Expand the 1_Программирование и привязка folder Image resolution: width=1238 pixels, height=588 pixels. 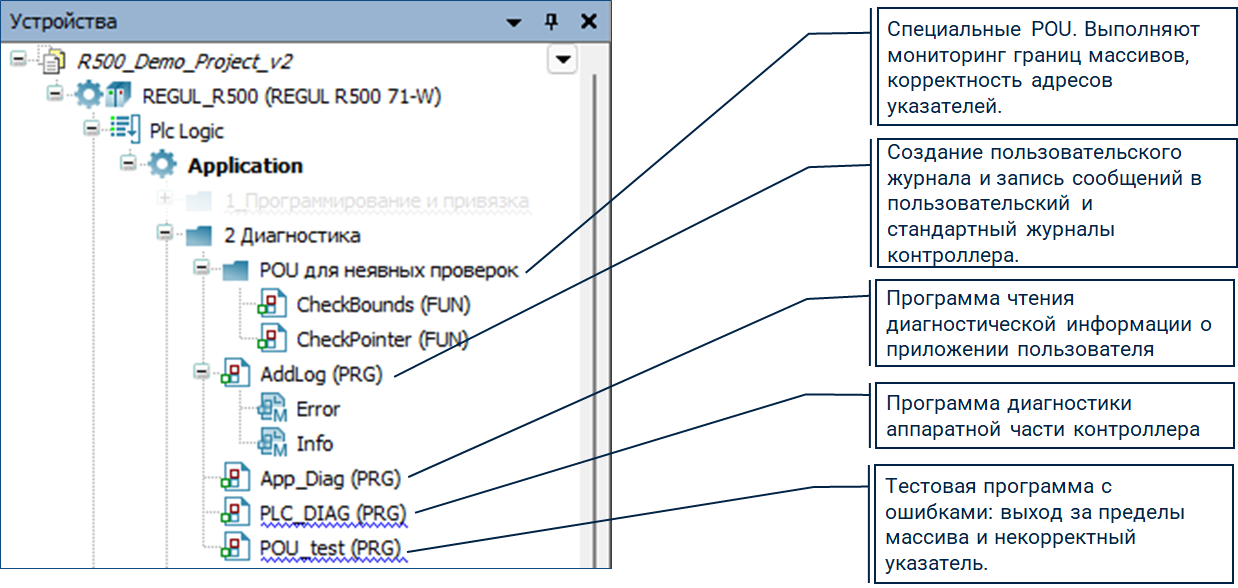click(x=165, y=200)
